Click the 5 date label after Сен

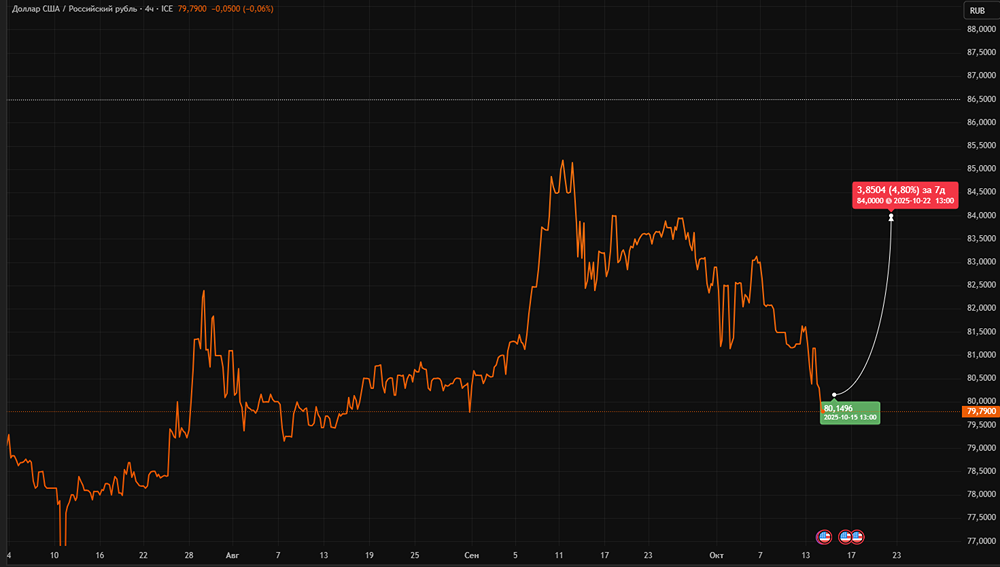[x=515, y=556]
